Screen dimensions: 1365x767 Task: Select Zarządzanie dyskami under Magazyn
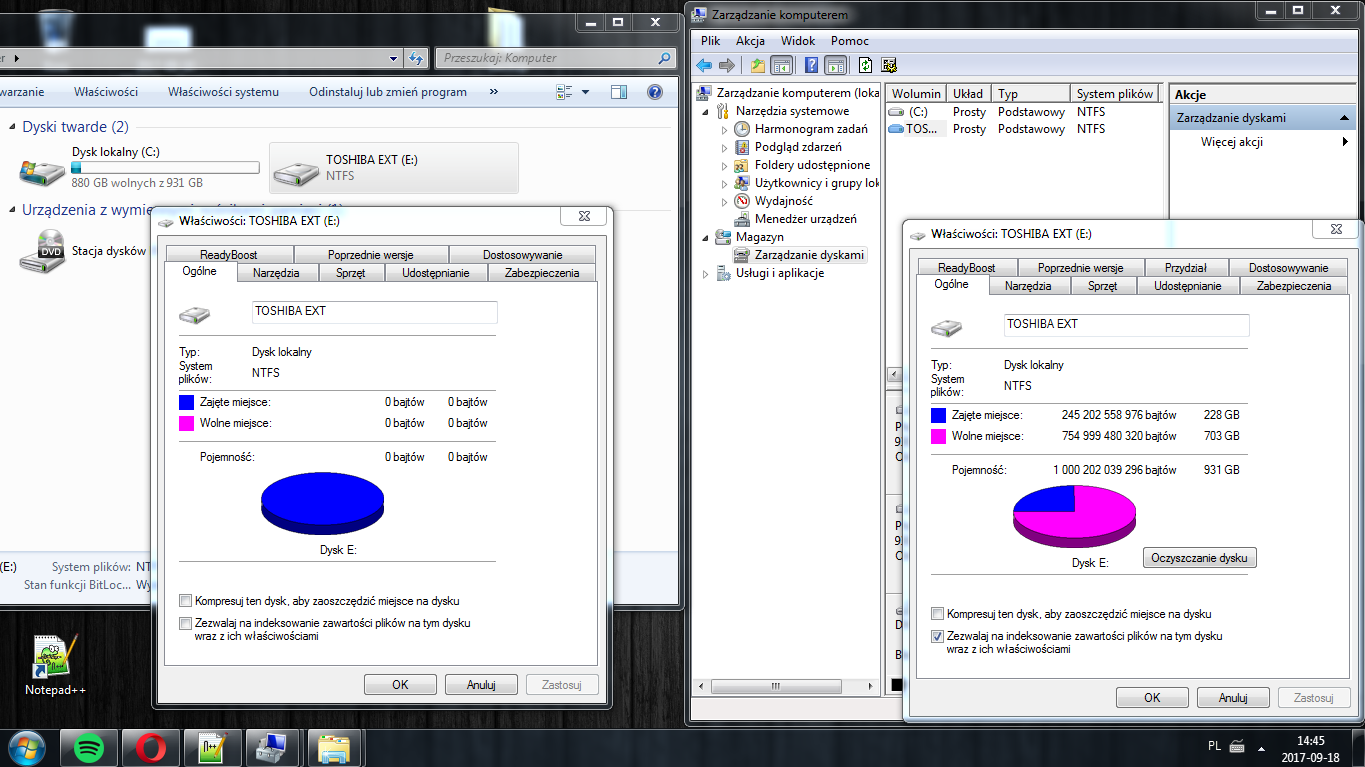(798, 255)
